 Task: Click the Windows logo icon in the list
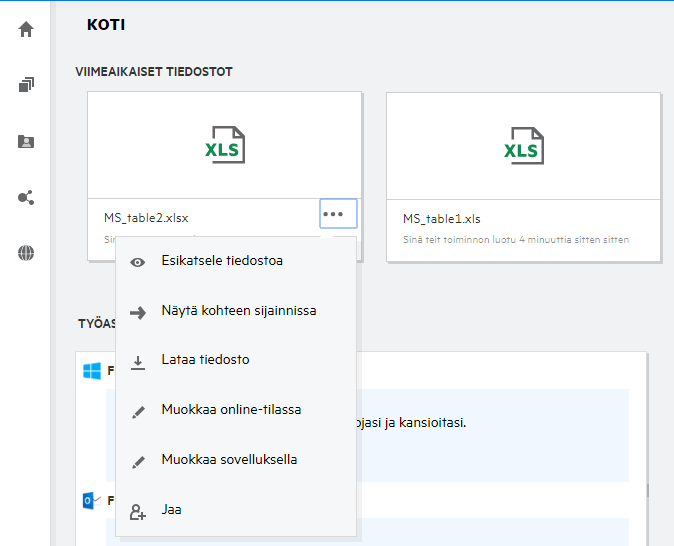[92, 371]
